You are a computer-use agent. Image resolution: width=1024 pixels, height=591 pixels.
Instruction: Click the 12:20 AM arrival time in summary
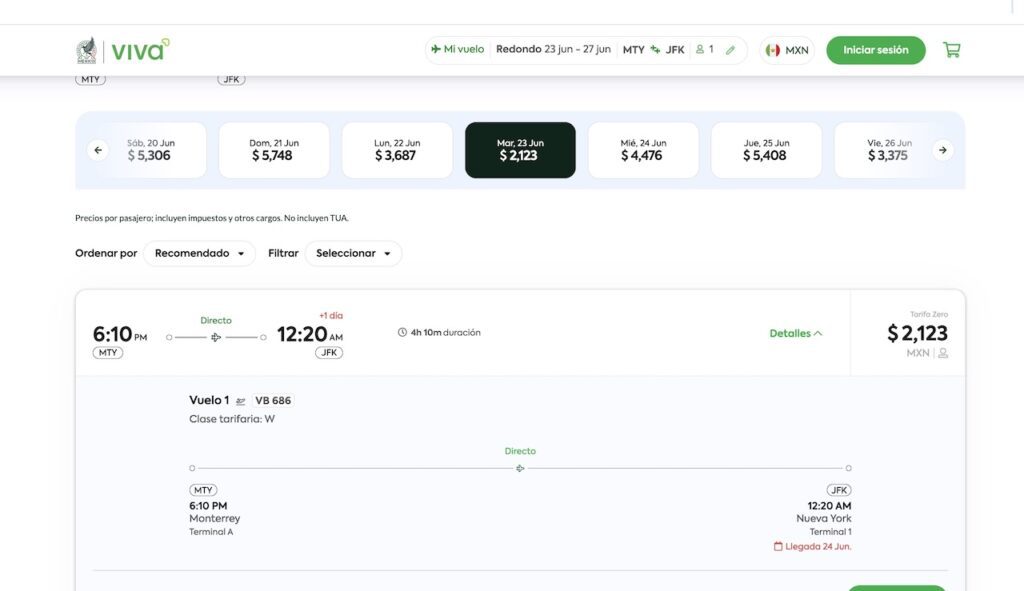[310, 334]
